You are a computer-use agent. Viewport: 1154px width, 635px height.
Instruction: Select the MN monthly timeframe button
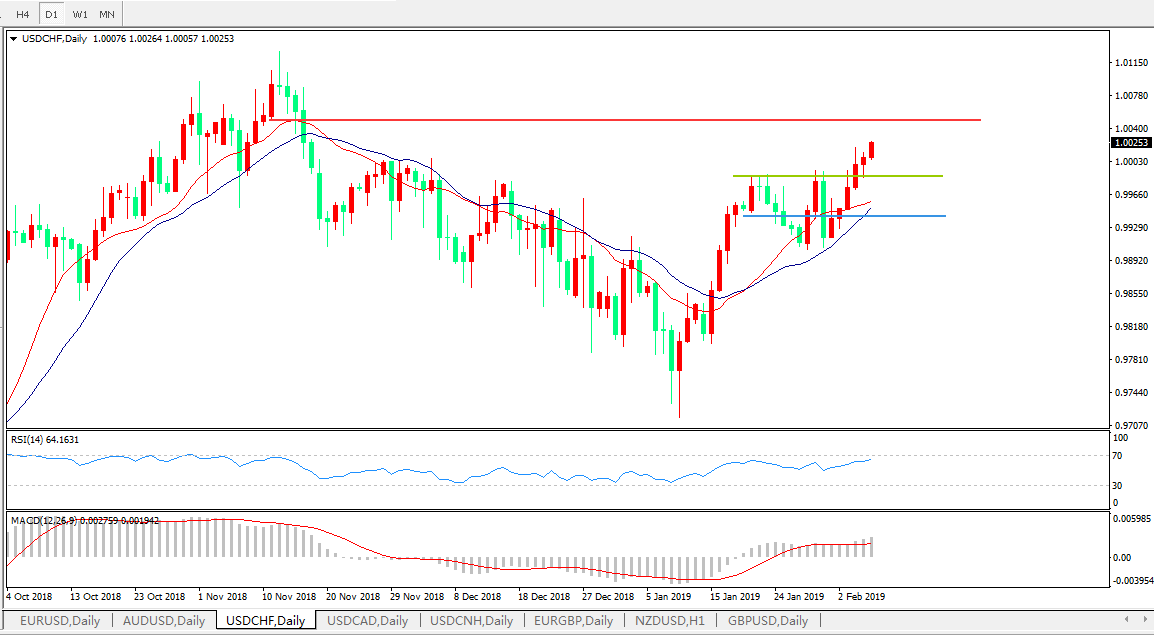[107, 14]
